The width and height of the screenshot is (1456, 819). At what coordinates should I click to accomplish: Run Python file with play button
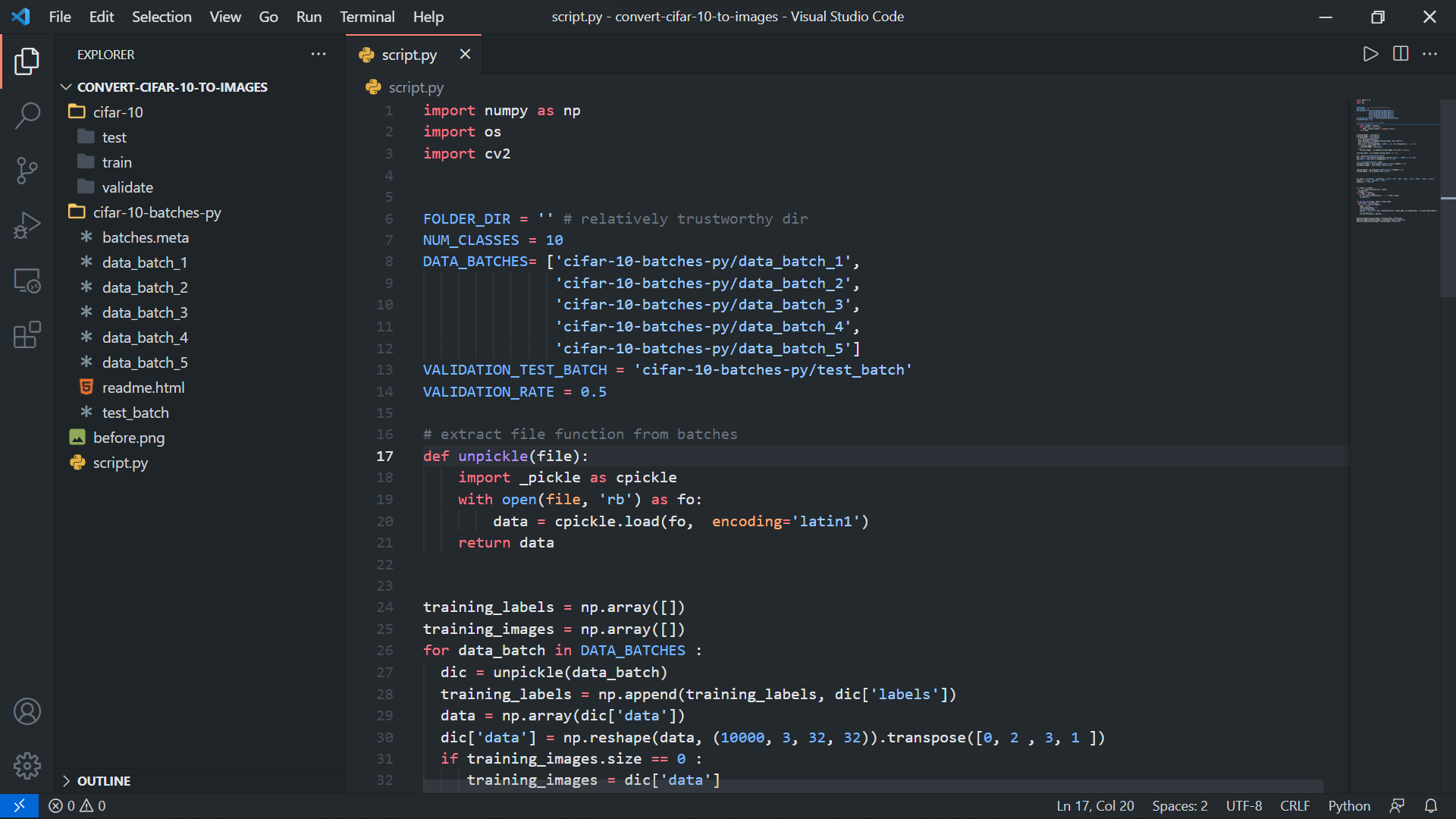(1370, 54)
